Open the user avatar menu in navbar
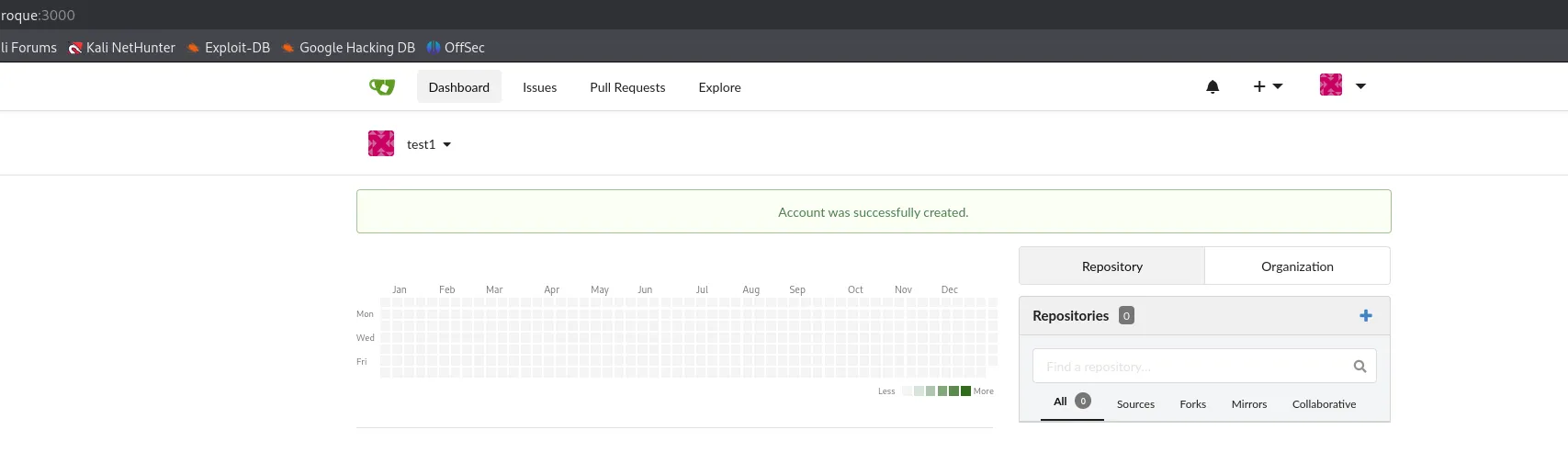 (x=1342, y=85)
